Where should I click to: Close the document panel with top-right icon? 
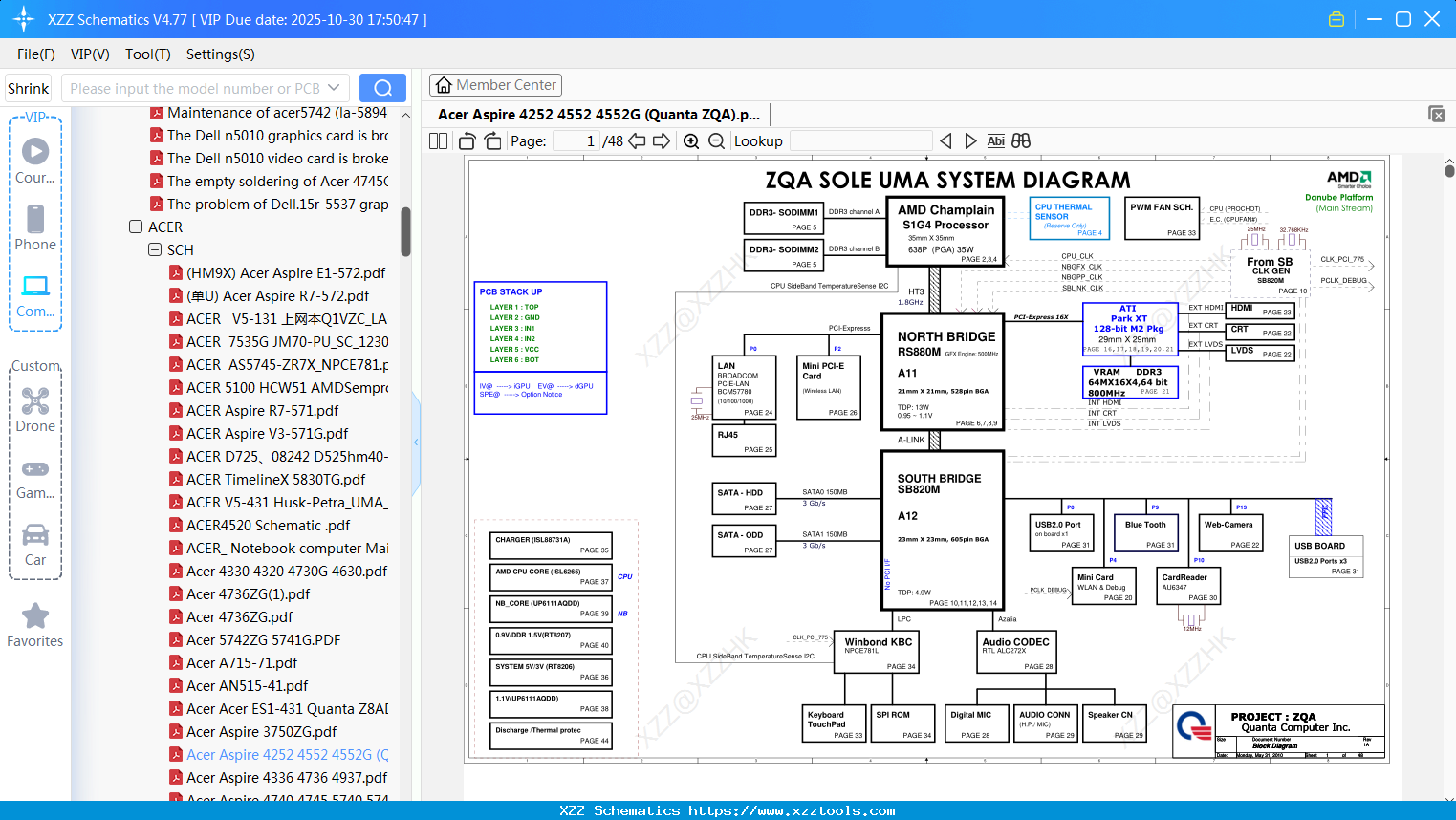pyautogui.click(x=1437, y=114)
